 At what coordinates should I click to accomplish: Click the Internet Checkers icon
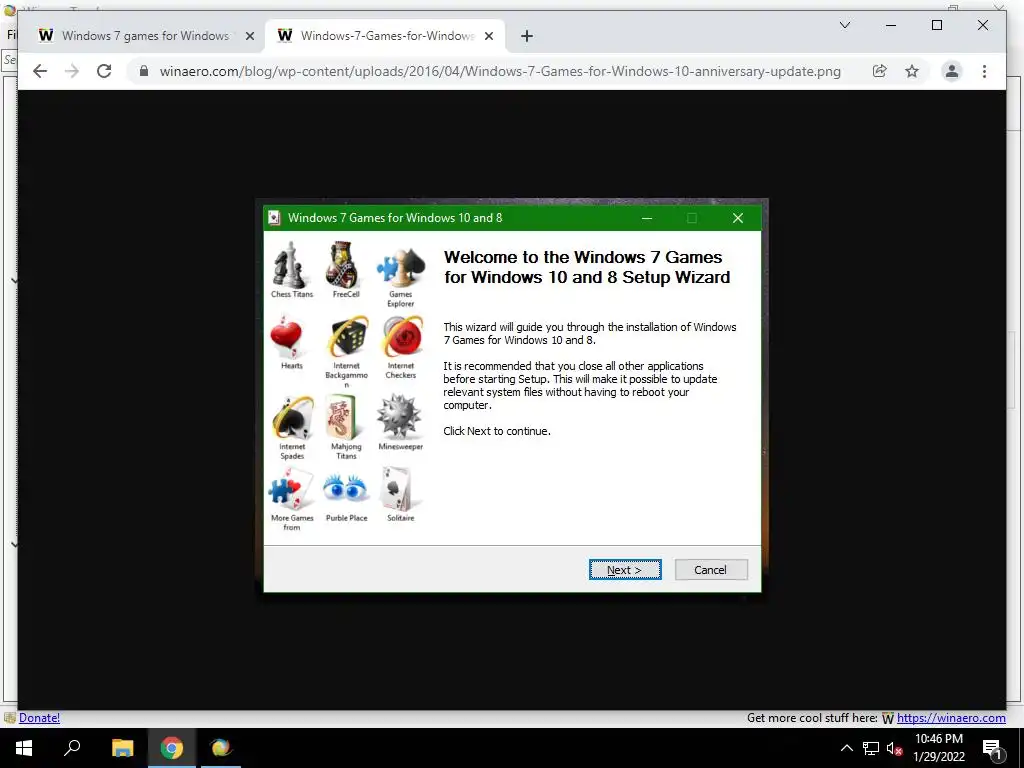402,337
